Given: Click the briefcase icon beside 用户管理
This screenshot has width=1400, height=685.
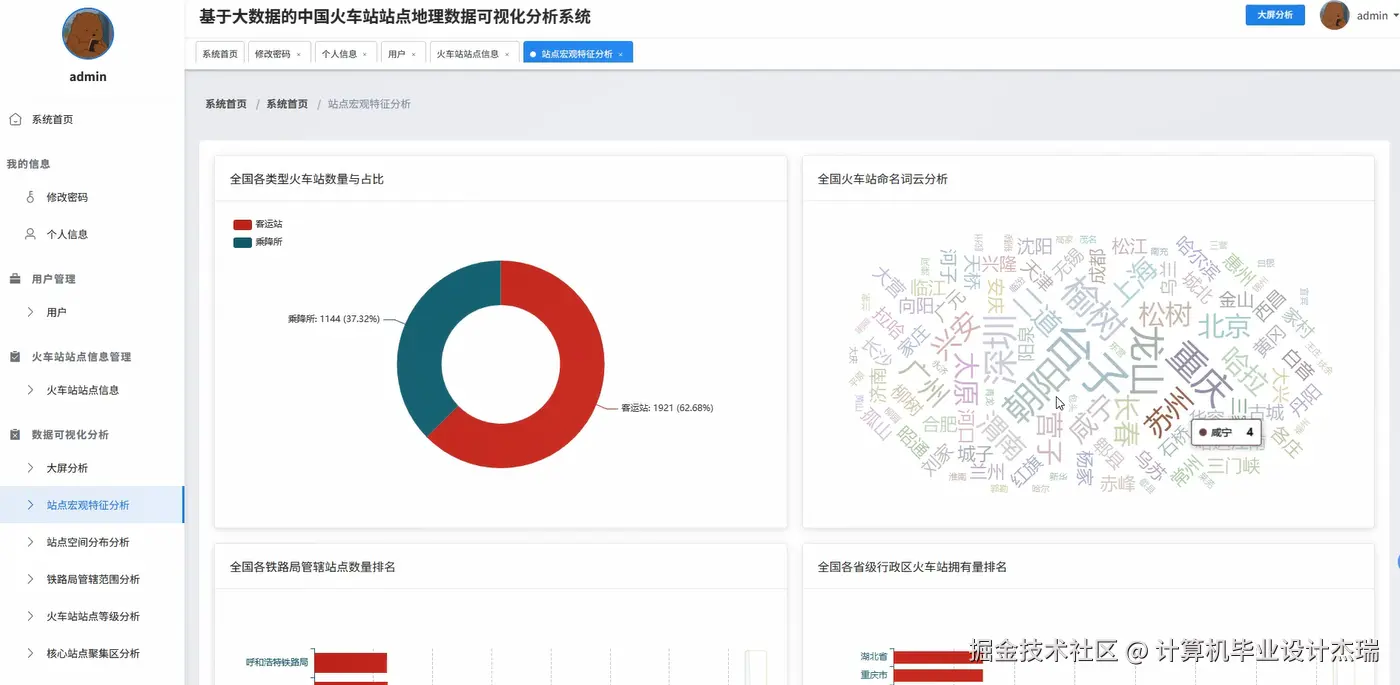Looking at the screenshot, I should [x=15, y=279].
